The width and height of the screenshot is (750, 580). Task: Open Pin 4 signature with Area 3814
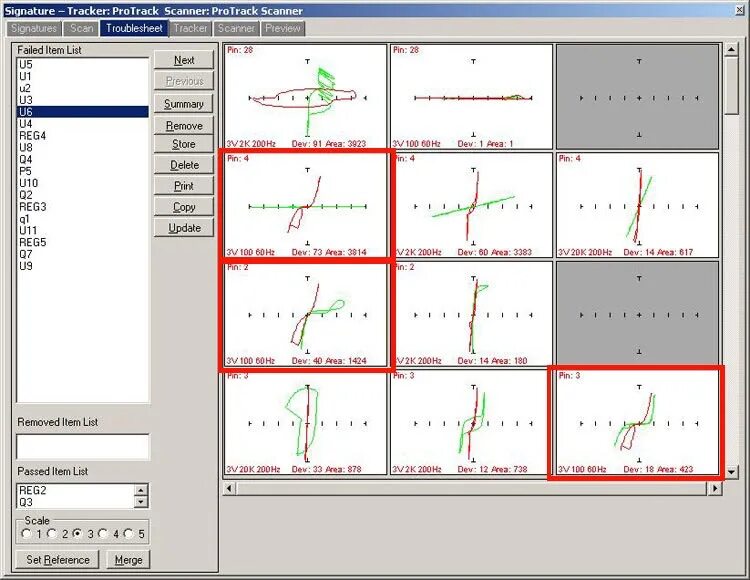[x=305, y=205]
